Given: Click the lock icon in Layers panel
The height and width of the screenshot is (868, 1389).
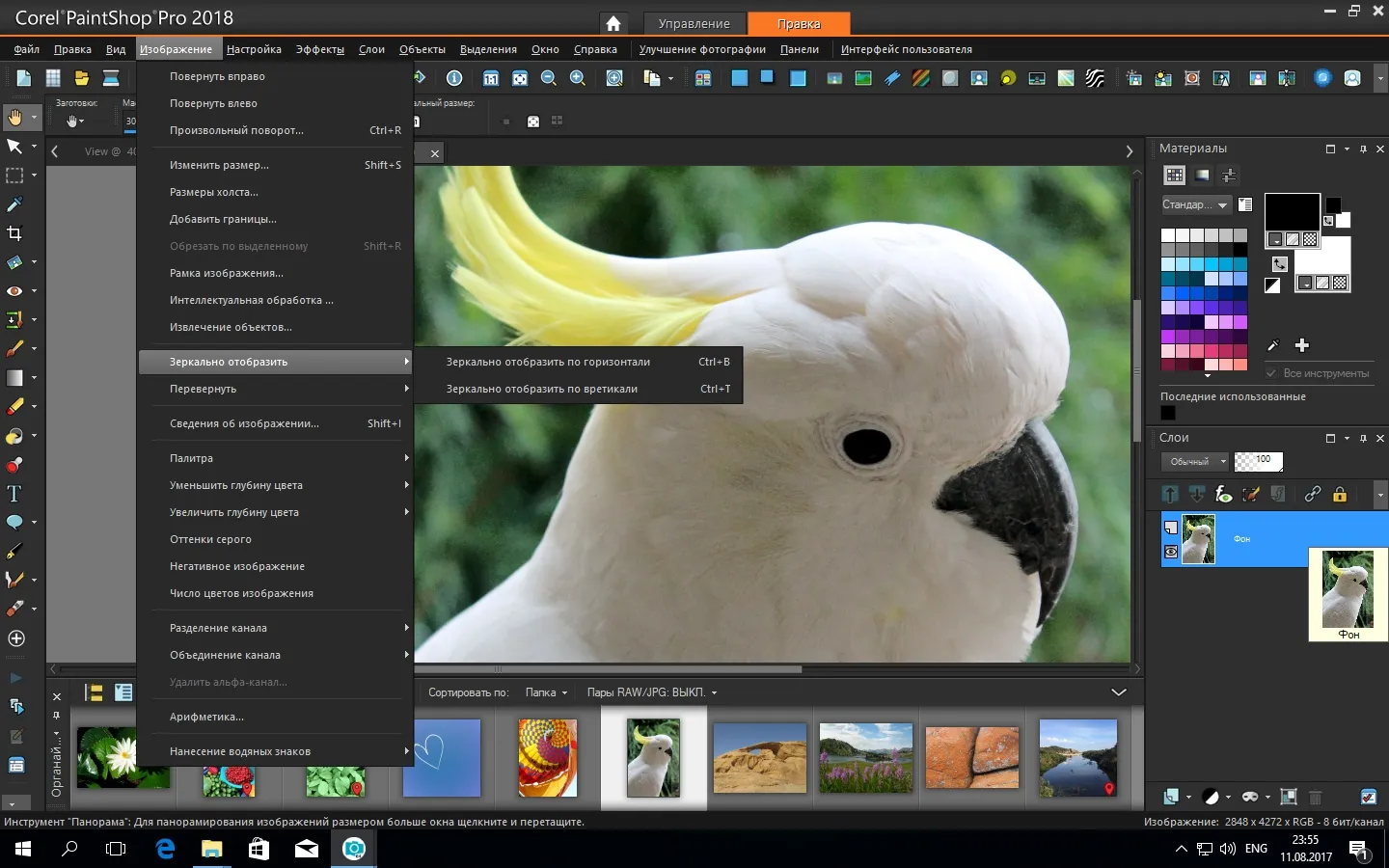Looking at the screenshot, I should click(1340, 495).
